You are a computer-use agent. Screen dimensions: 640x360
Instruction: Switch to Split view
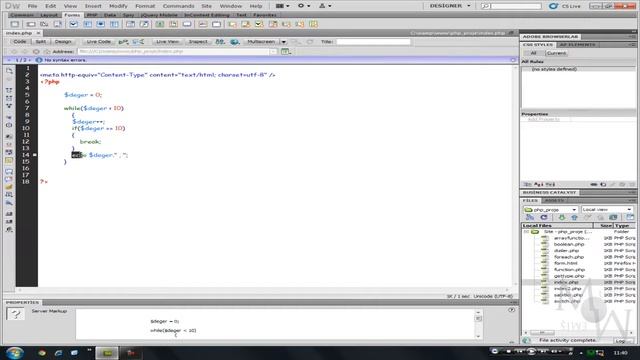click(x=40, y=42)
